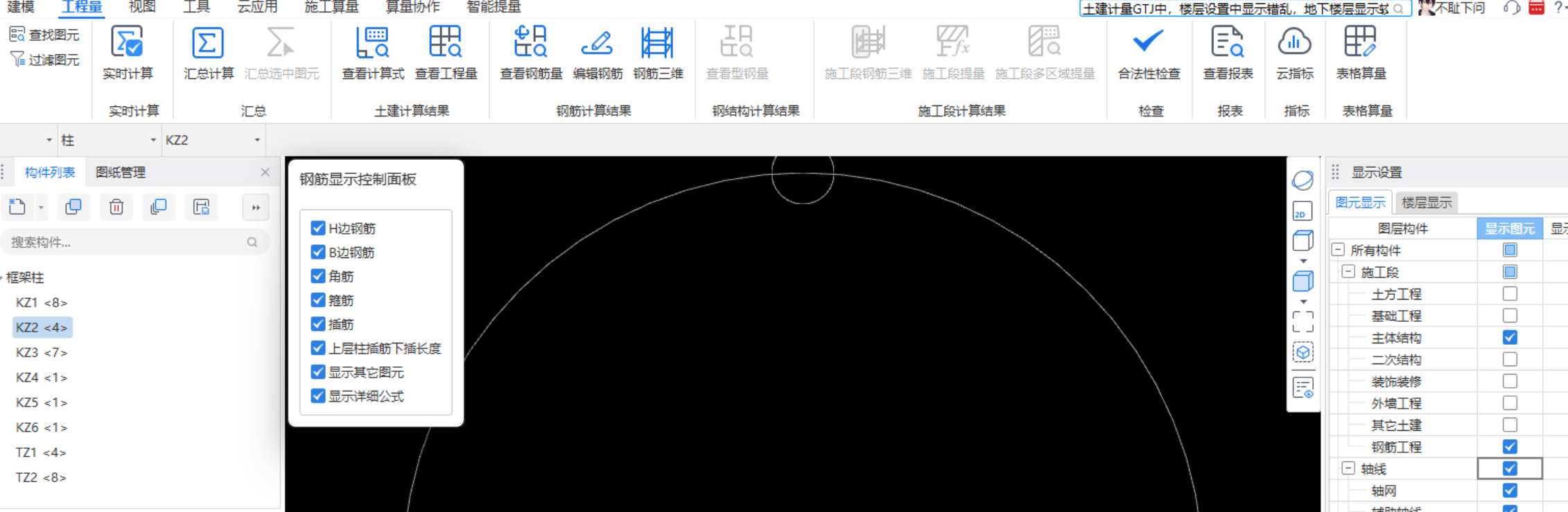Toggle 角筋 checkbox
The image size is (1568, 512).
tap(318, 276)
